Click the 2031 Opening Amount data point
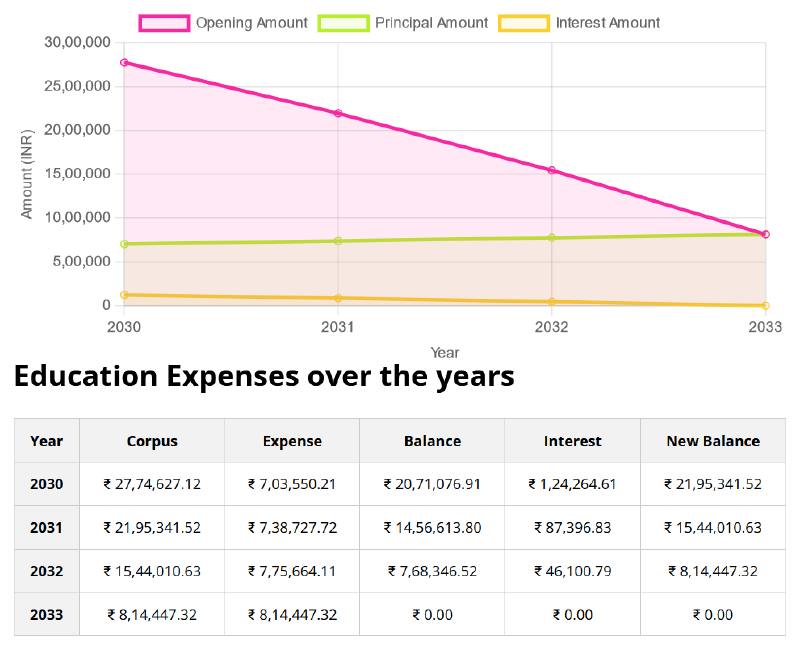 point(338,113)
